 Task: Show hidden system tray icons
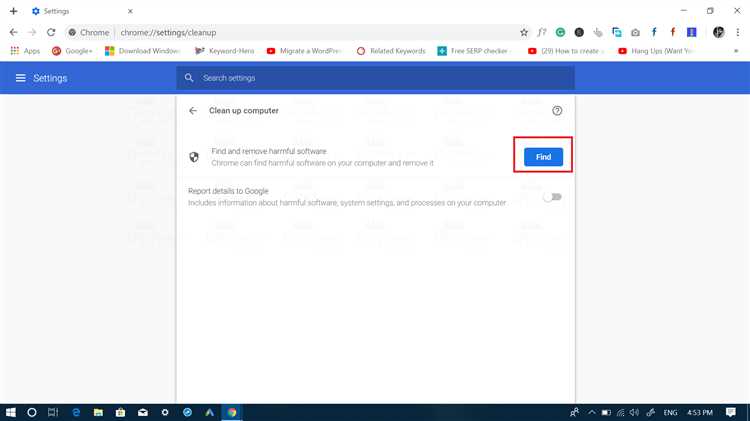pos(592,412)
